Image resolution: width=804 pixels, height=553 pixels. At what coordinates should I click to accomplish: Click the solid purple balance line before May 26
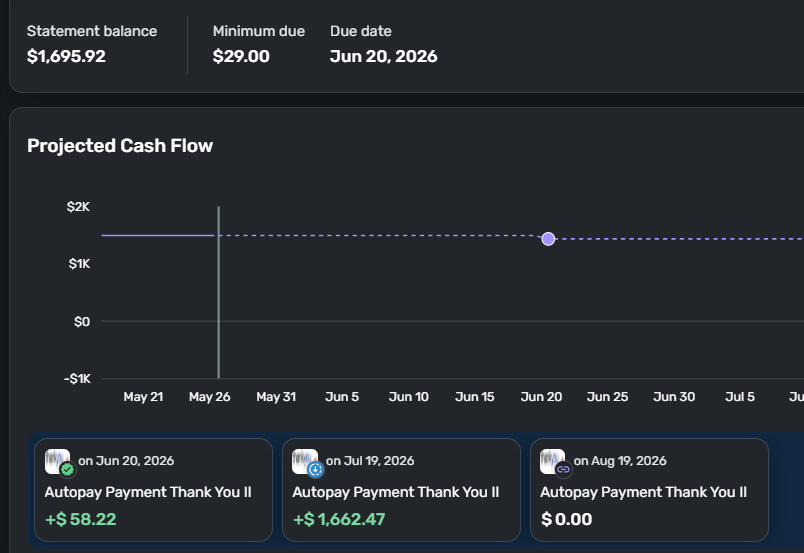(158, 235)
